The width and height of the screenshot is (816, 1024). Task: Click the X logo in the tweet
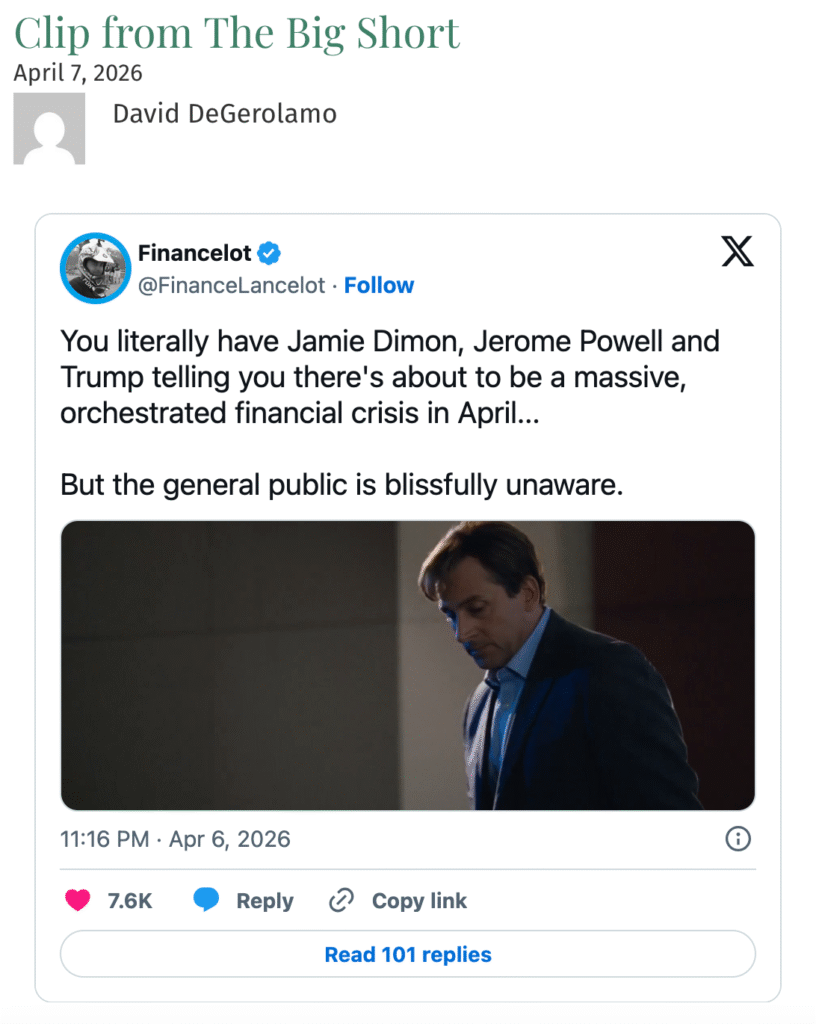tap(737, 252)
